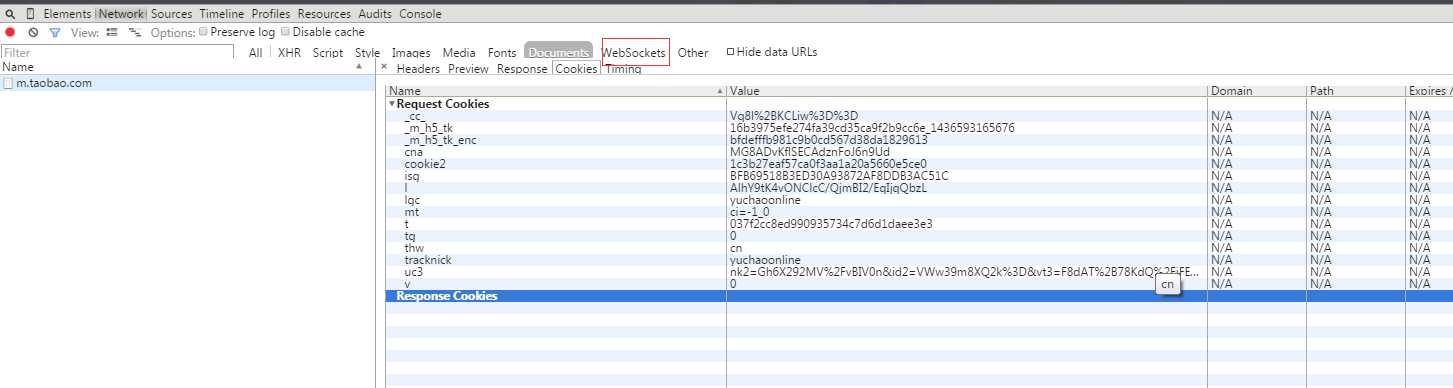Viewport: 1453px width, 388px height.
Task: Open the Audits panel
Action: (x=375, y=14)
